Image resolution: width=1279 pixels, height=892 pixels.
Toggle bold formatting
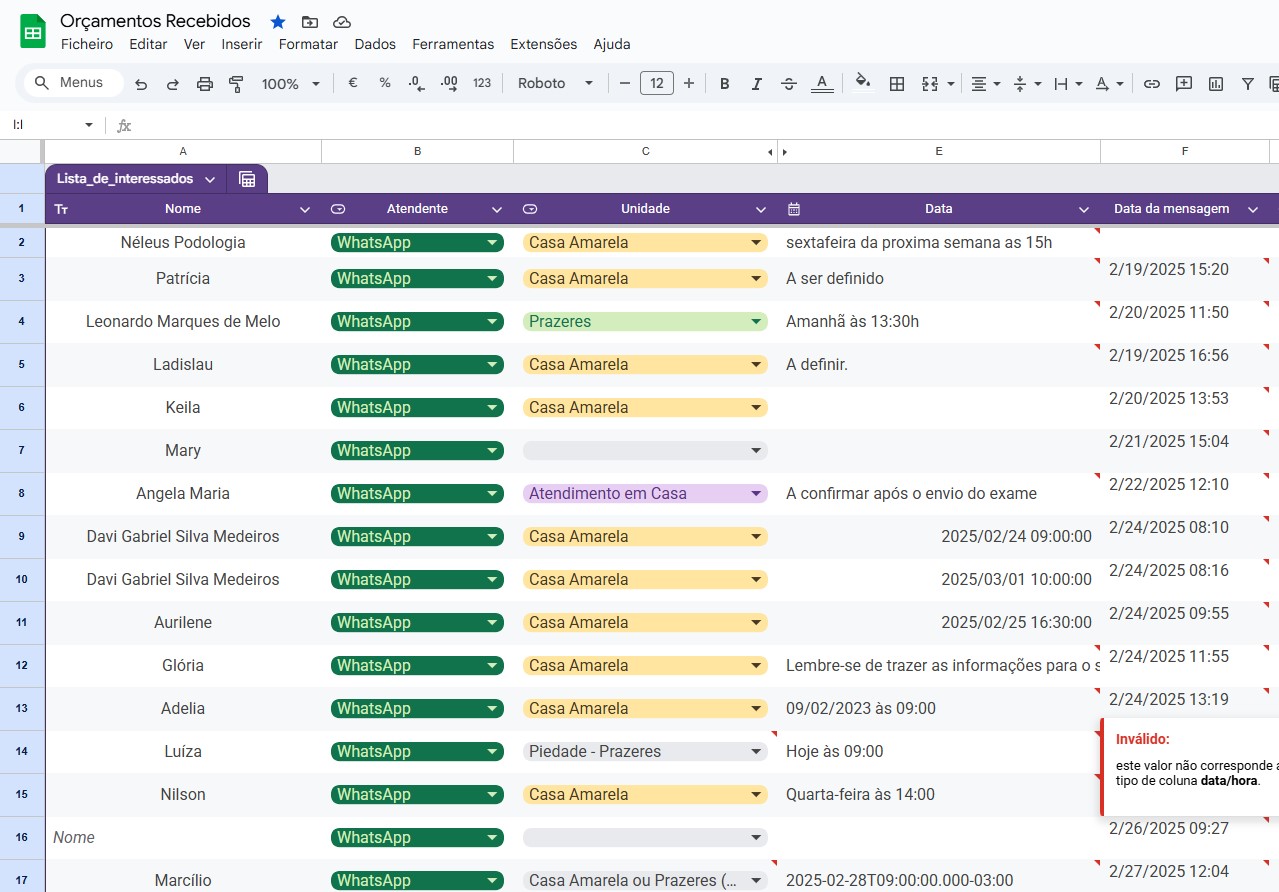click(x=725, y=84)
